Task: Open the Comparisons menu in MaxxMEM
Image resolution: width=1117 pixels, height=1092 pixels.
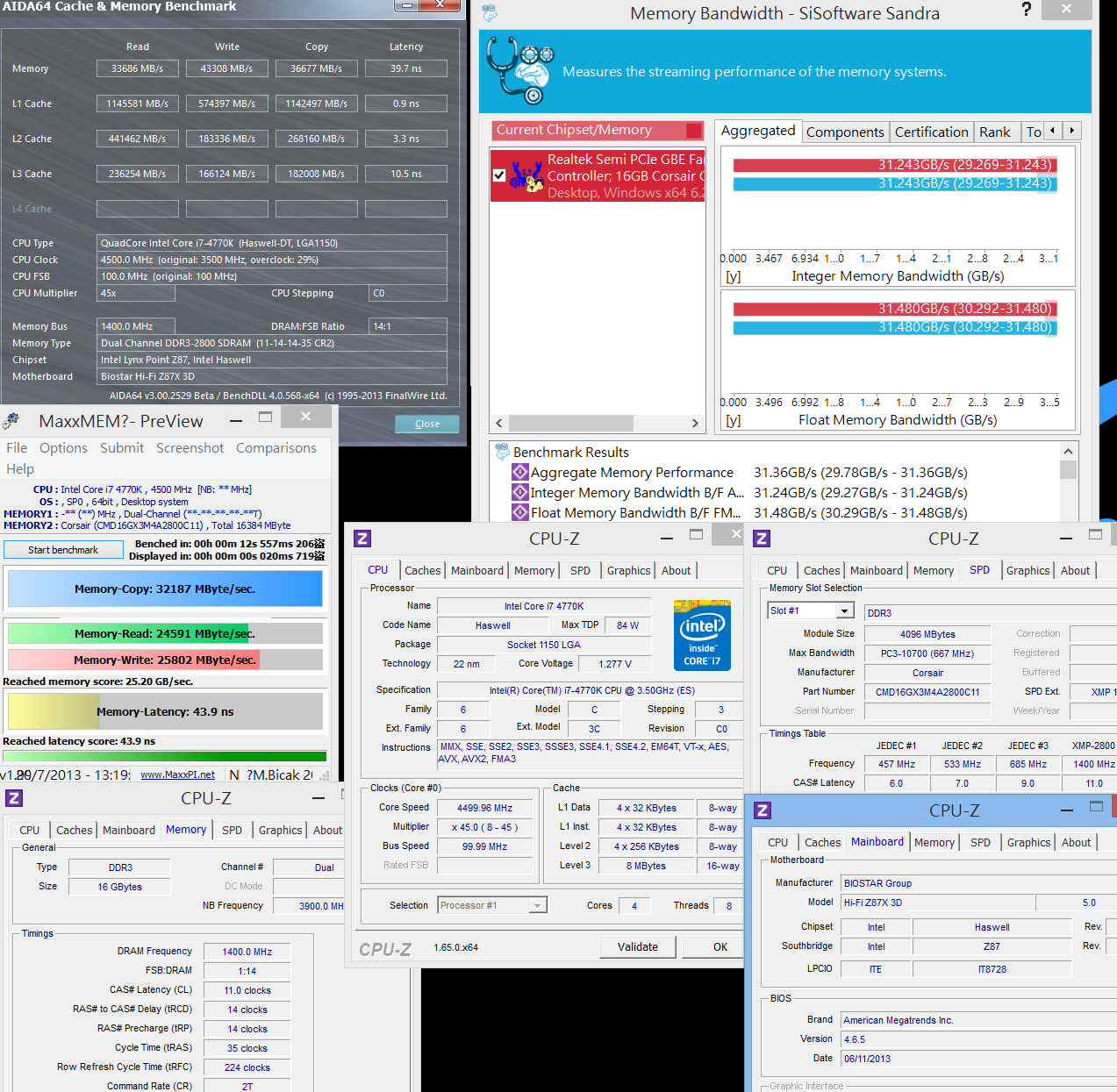Action: (x=276, y=448)
